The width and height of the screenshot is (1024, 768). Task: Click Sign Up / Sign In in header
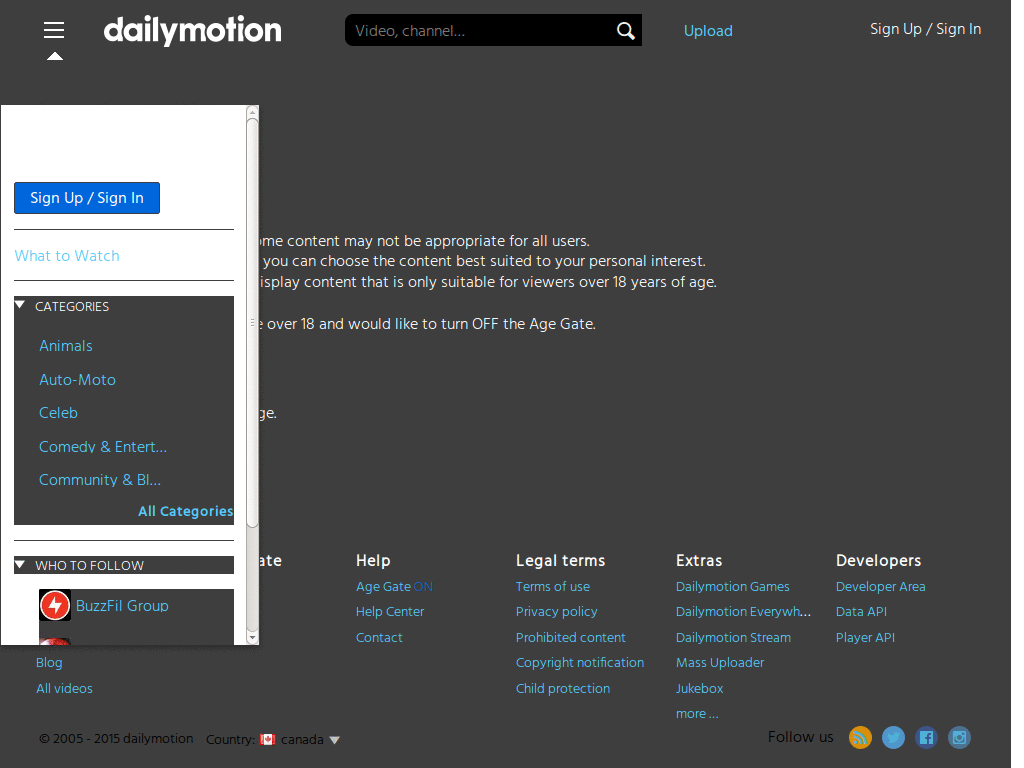925,29
